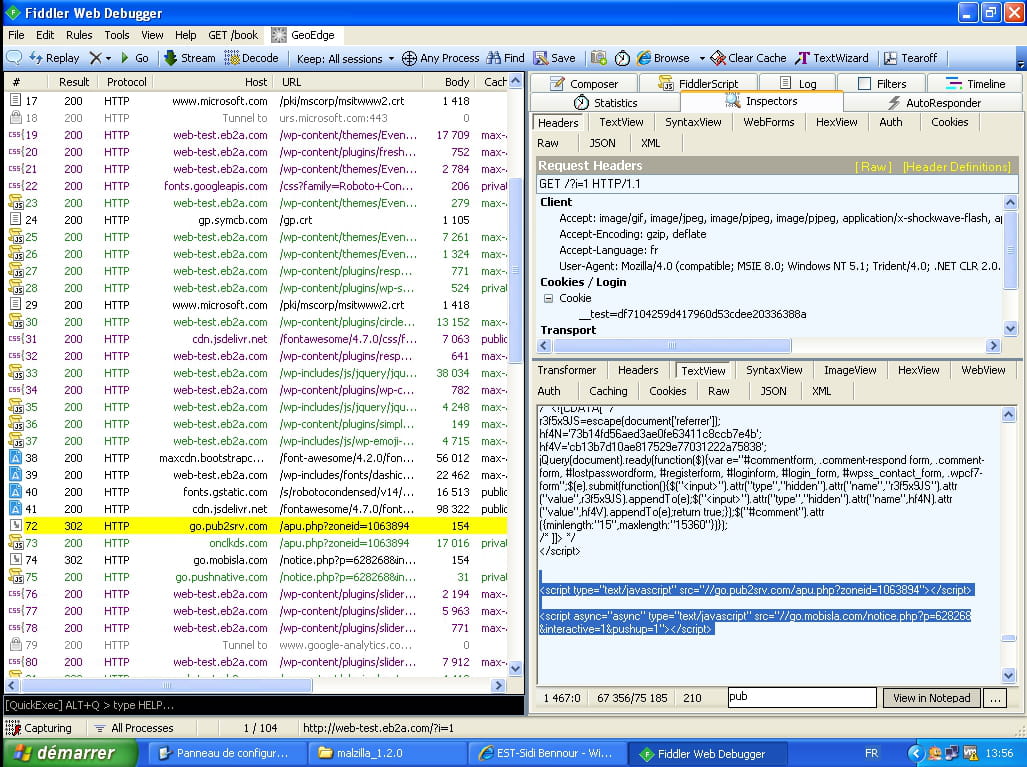Select session 72 redirect icon

coord(16,525)
